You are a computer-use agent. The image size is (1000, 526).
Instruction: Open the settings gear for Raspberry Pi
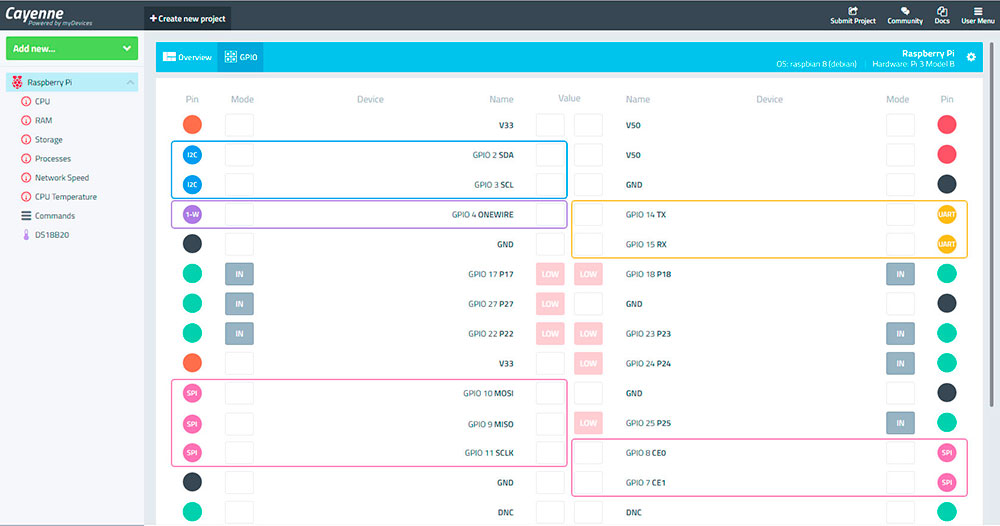point(971,58)
